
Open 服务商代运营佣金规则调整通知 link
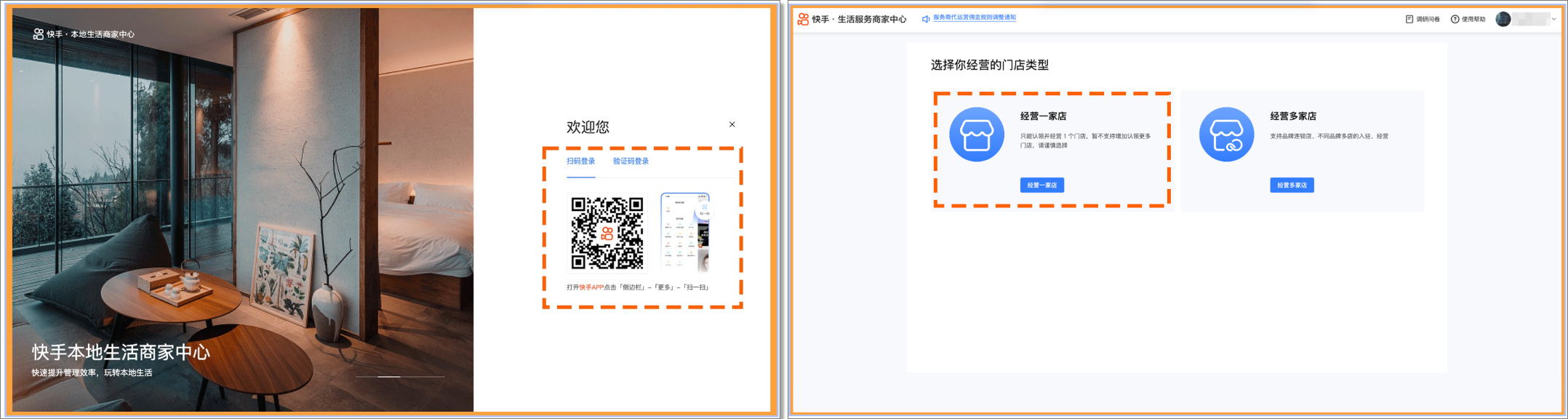(x=975, y=17)
